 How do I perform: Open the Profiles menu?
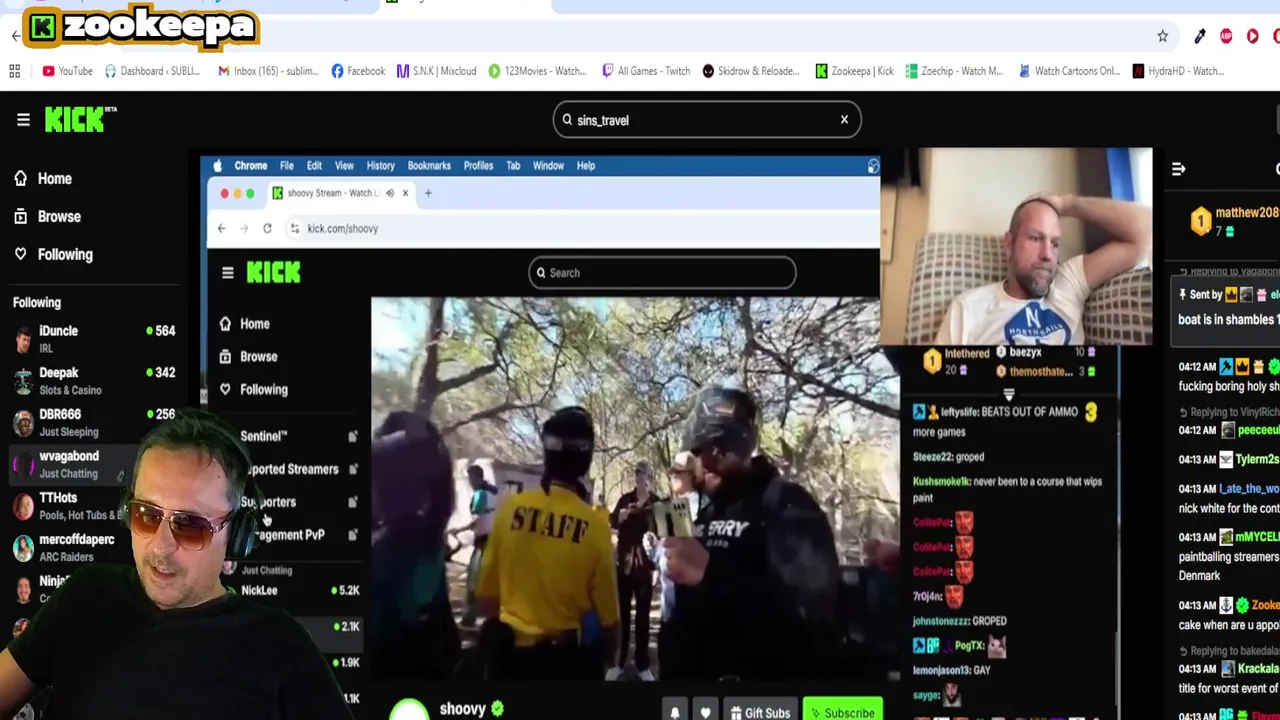478,166
